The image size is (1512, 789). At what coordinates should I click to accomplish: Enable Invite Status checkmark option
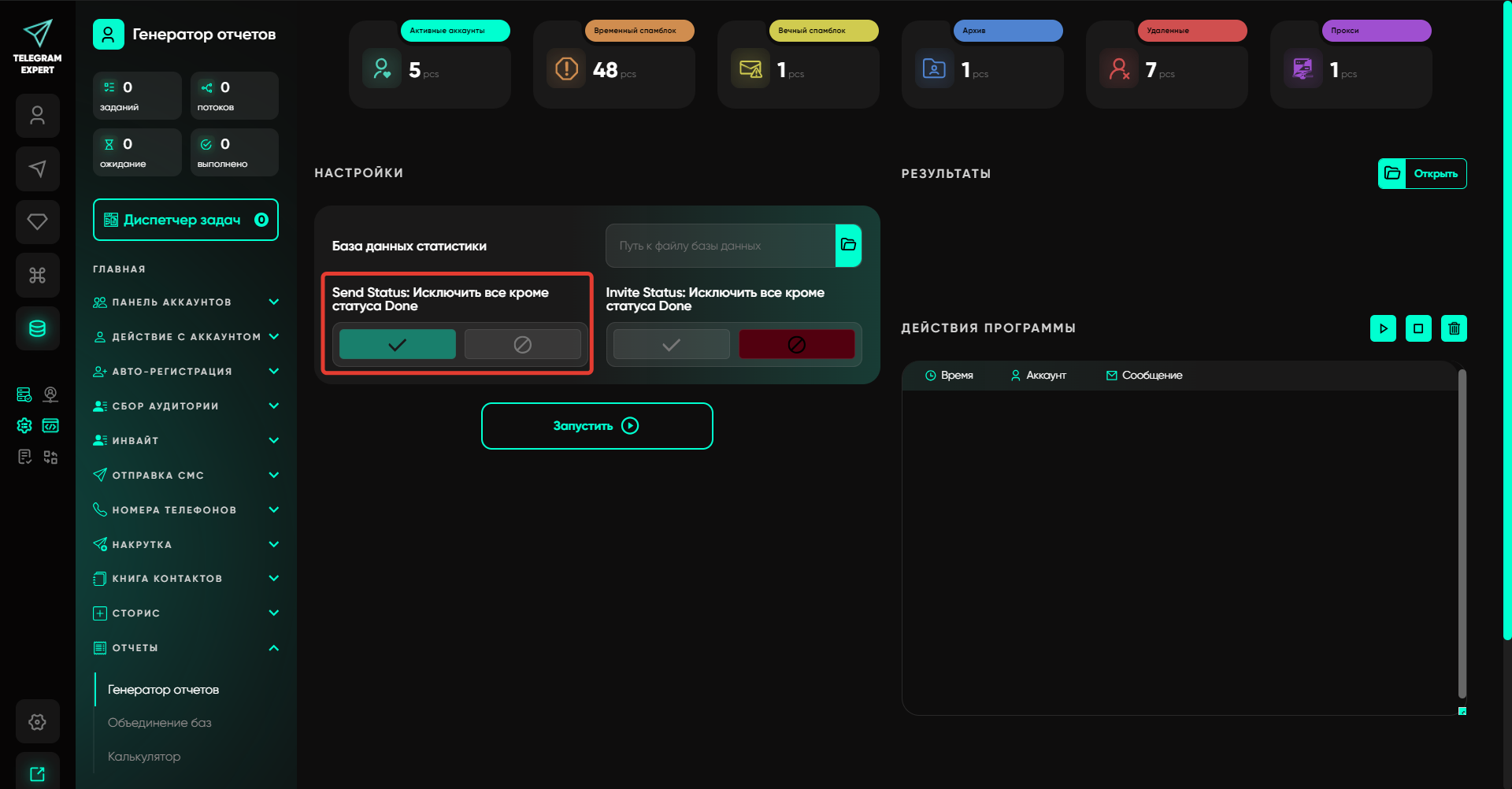(671, 344)
